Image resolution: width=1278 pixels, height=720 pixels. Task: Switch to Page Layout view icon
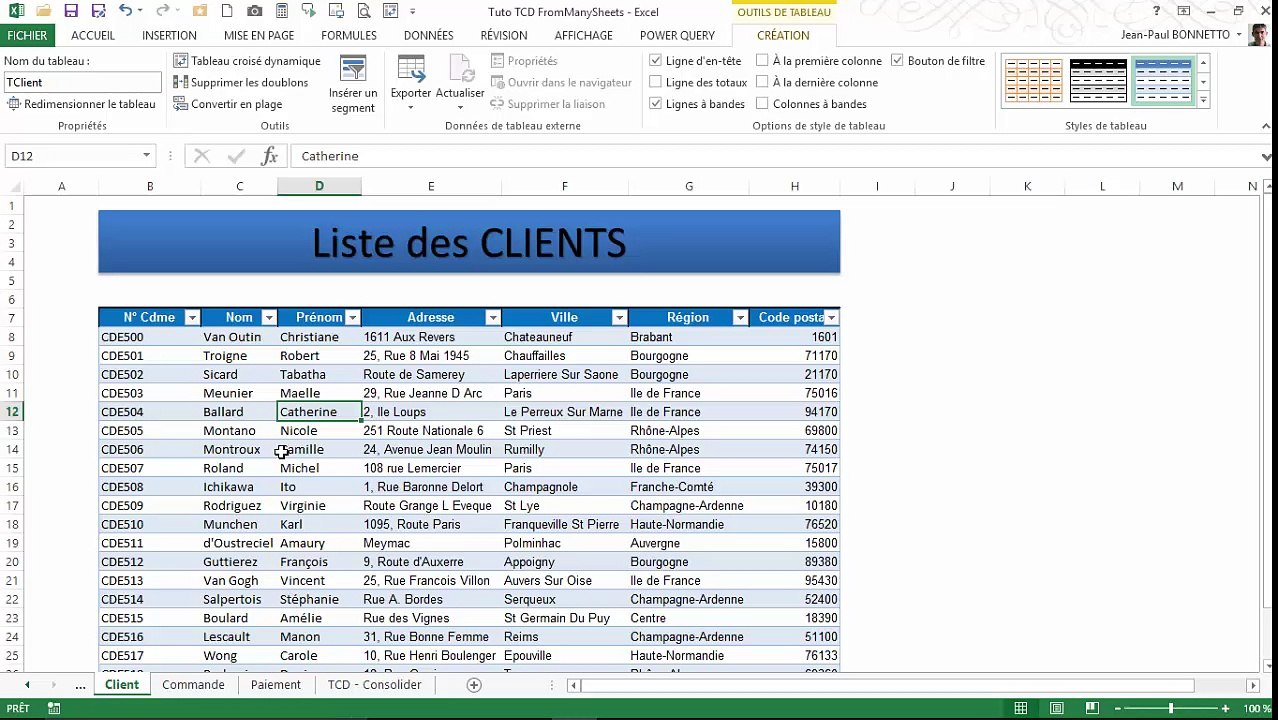pyautogui.click(x=1057, y=709)
